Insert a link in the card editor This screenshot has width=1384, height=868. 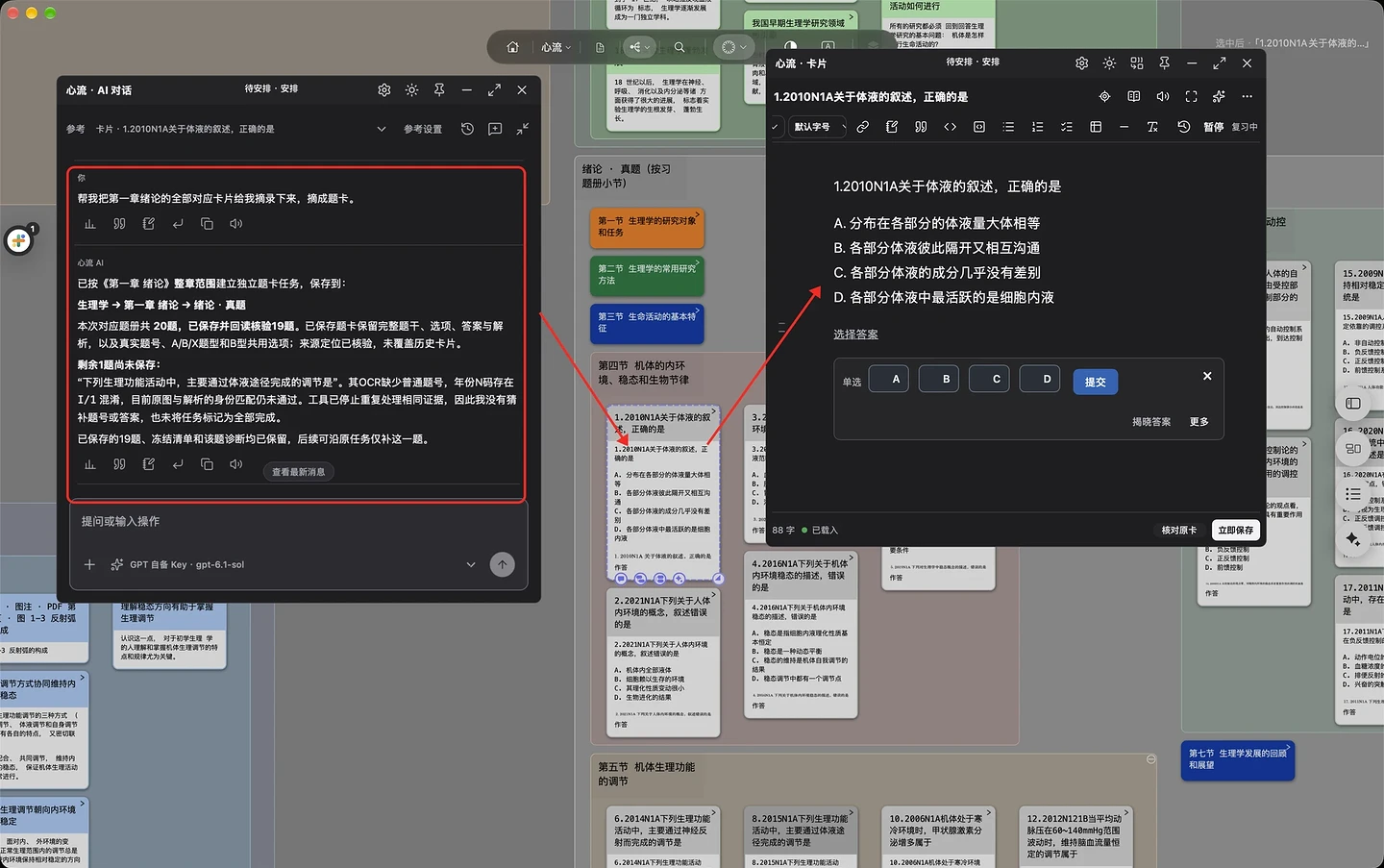click(x=863, y=127)
